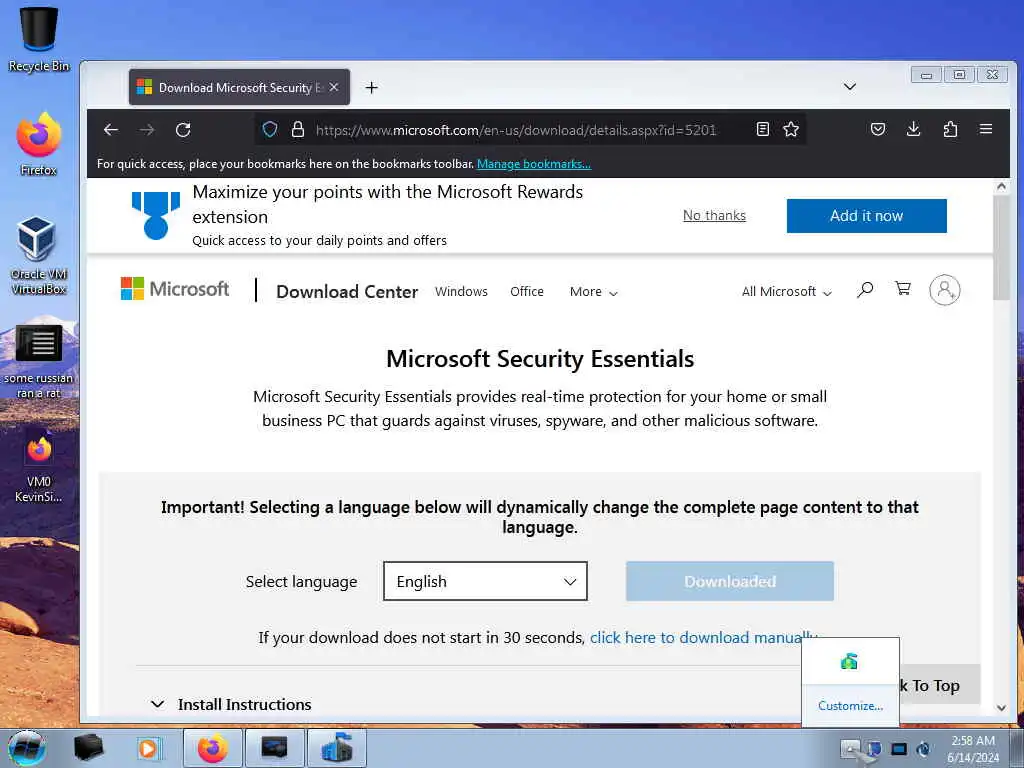Click the search magnifier icon

[x=865, y=289]
